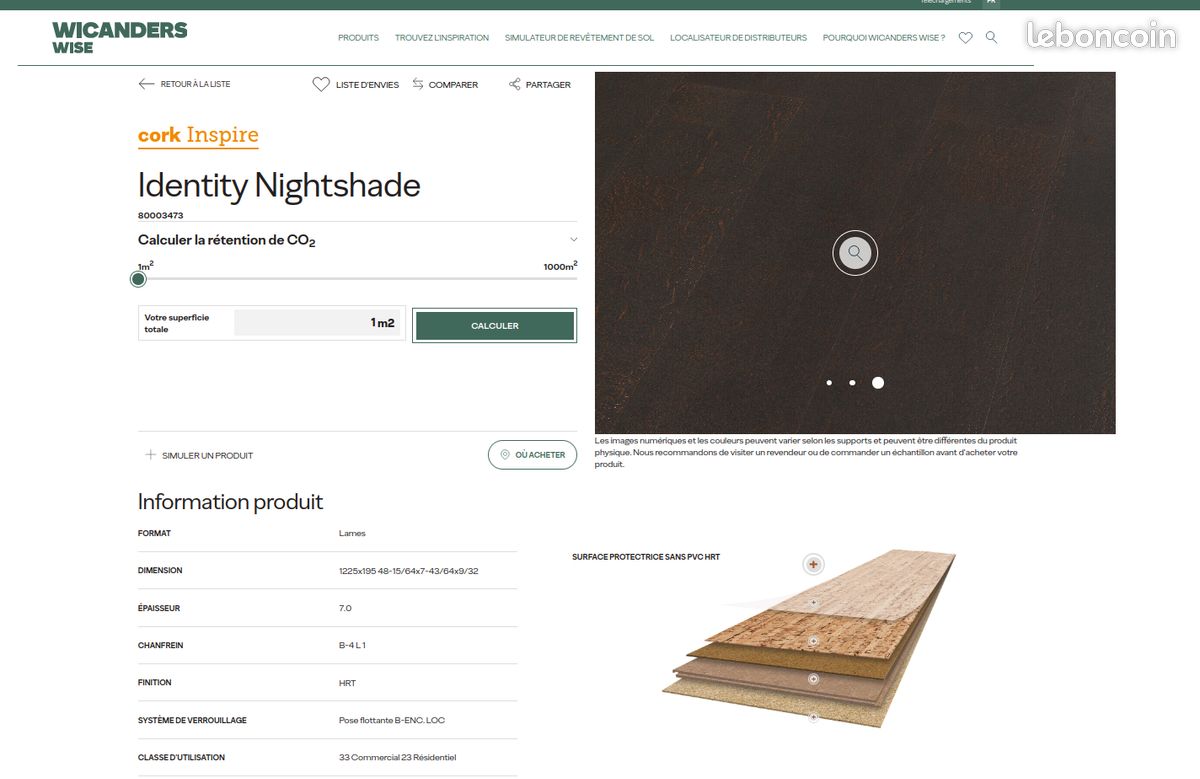Screen dimensions: 1200x779
Task: Zoom the product image with magnifier circle
Action: (x=855, y=253)
